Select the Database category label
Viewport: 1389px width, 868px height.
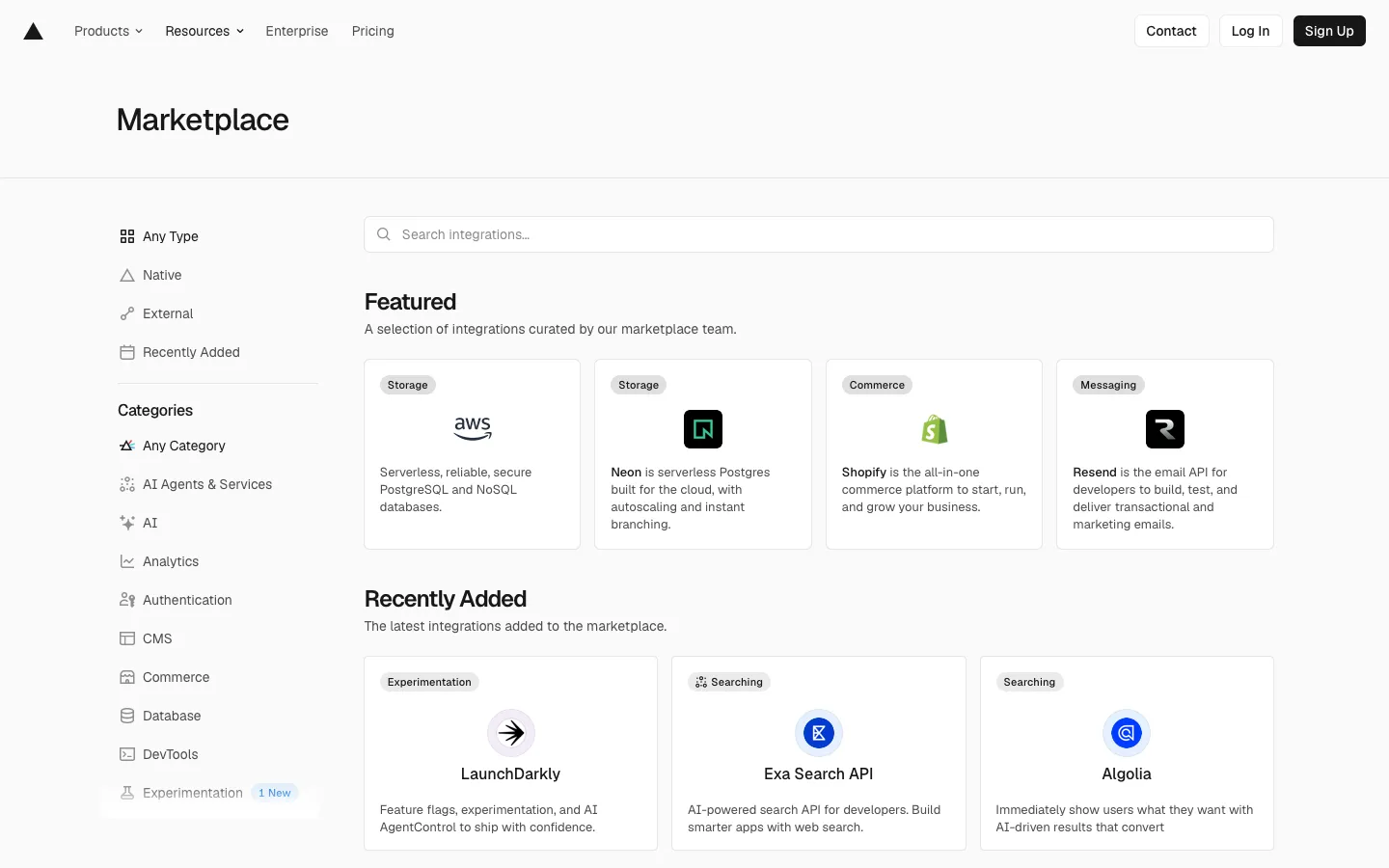coord(172,716)
